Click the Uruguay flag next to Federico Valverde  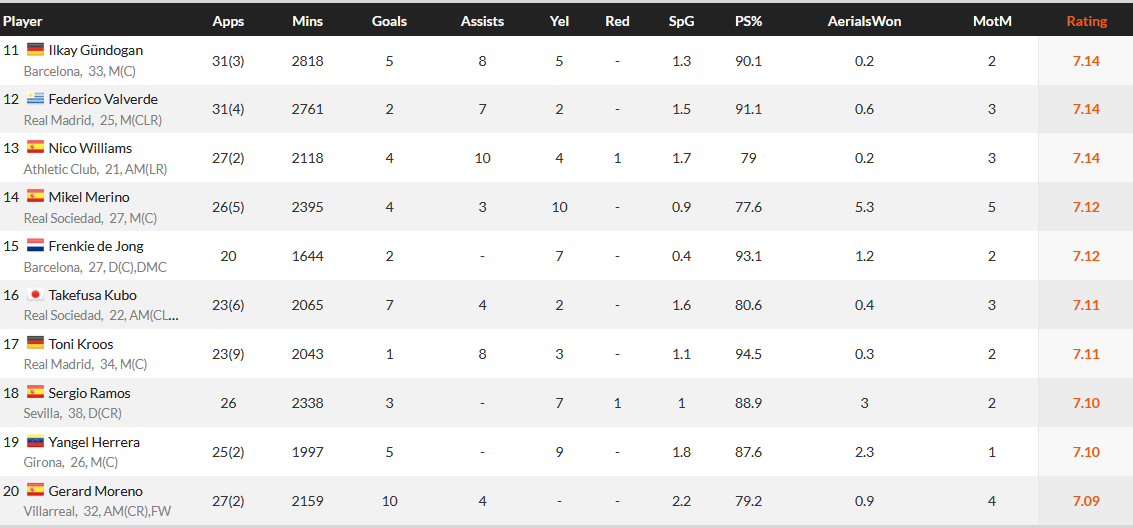click(36, 98)
